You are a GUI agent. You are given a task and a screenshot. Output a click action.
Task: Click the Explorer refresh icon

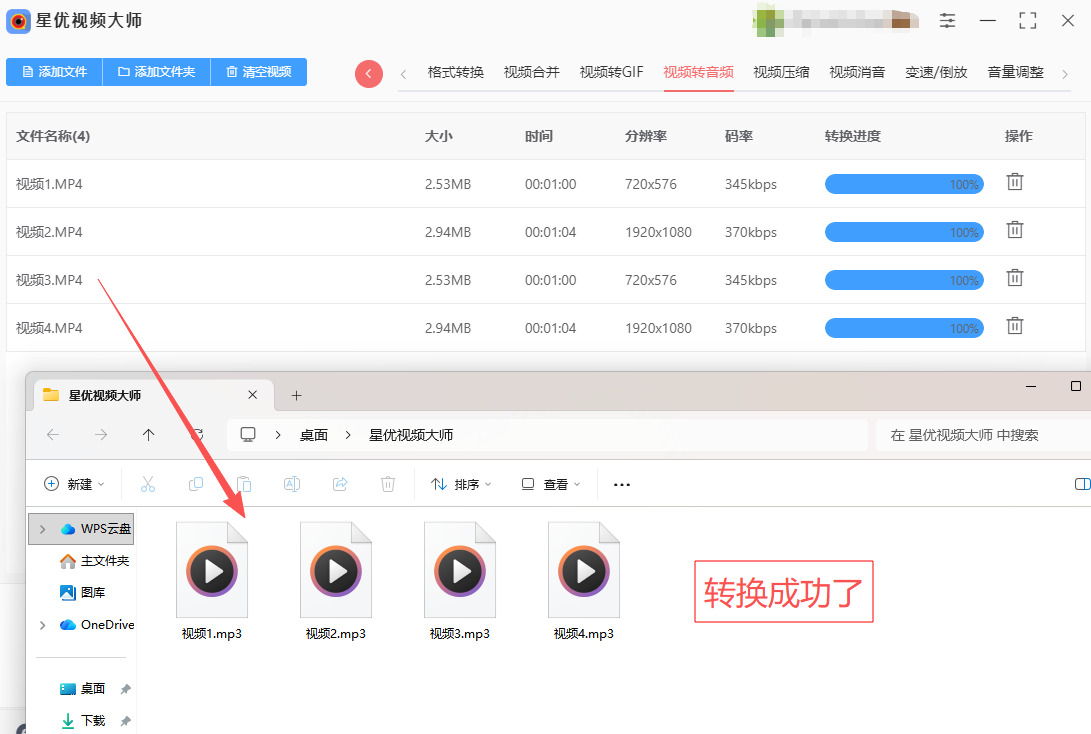(x=197, y=435)
